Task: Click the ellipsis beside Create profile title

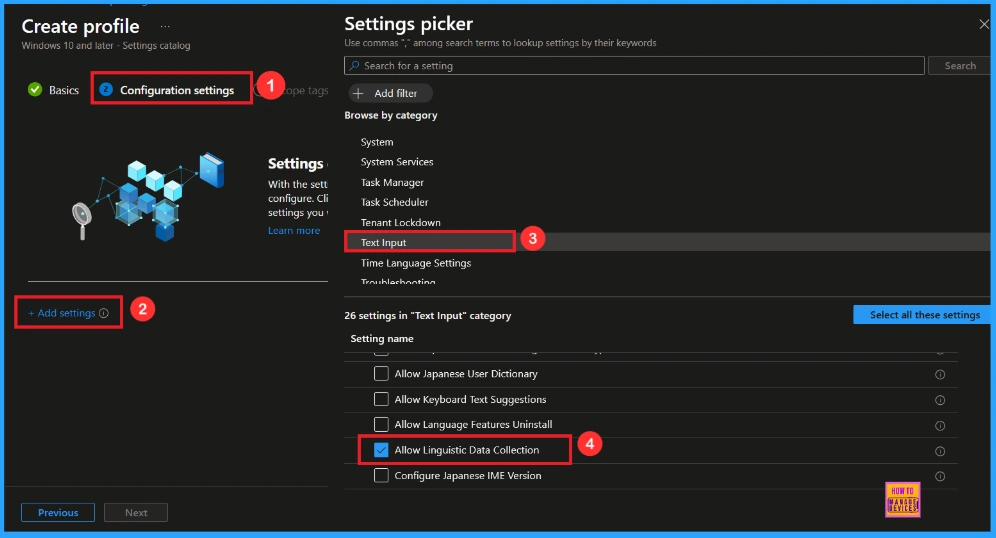Action: pyautogui.click(x=166, y=26)
